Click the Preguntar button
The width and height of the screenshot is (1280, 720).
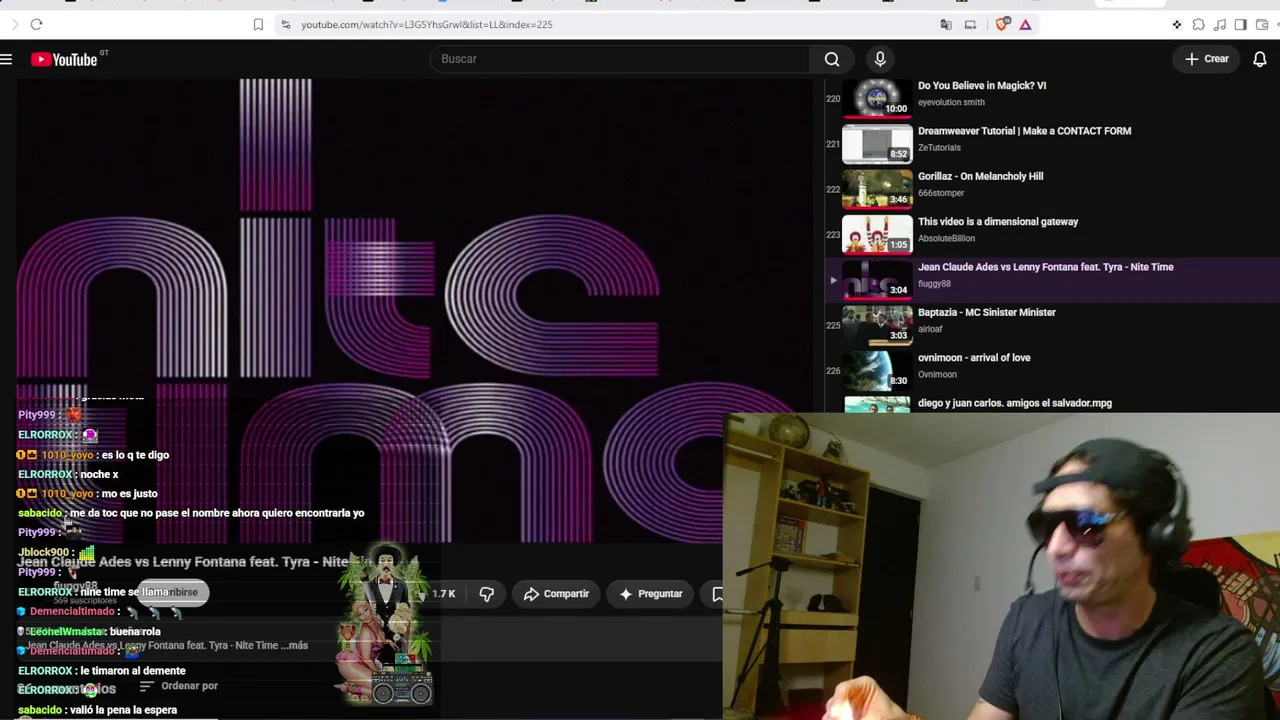point(650,594)
